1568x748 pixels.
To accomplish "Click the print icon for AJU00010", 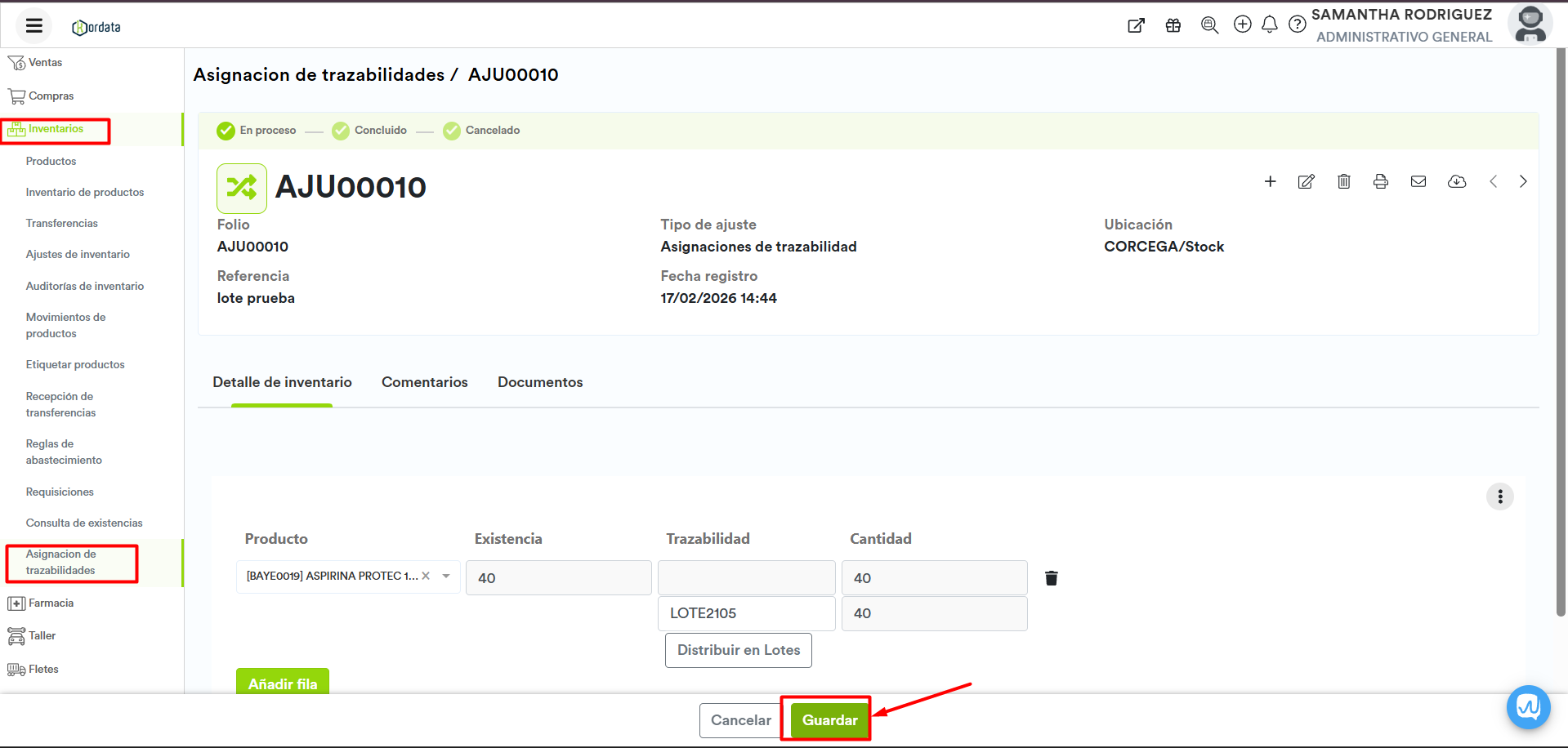I will (1380, 181).
